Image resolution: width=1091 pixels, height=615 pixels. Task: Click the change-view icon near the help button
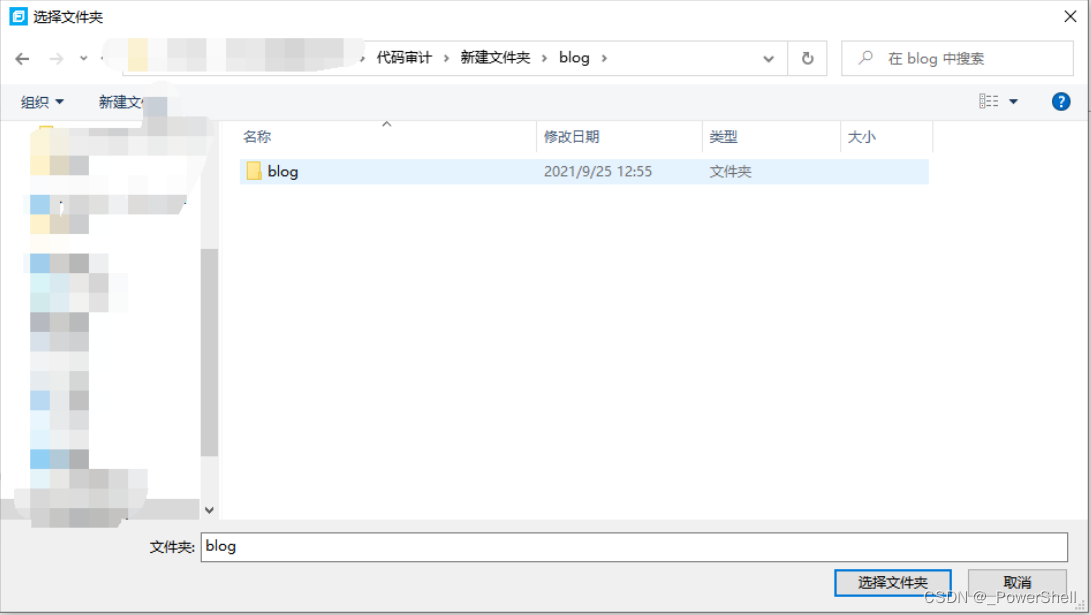point(989,100)
